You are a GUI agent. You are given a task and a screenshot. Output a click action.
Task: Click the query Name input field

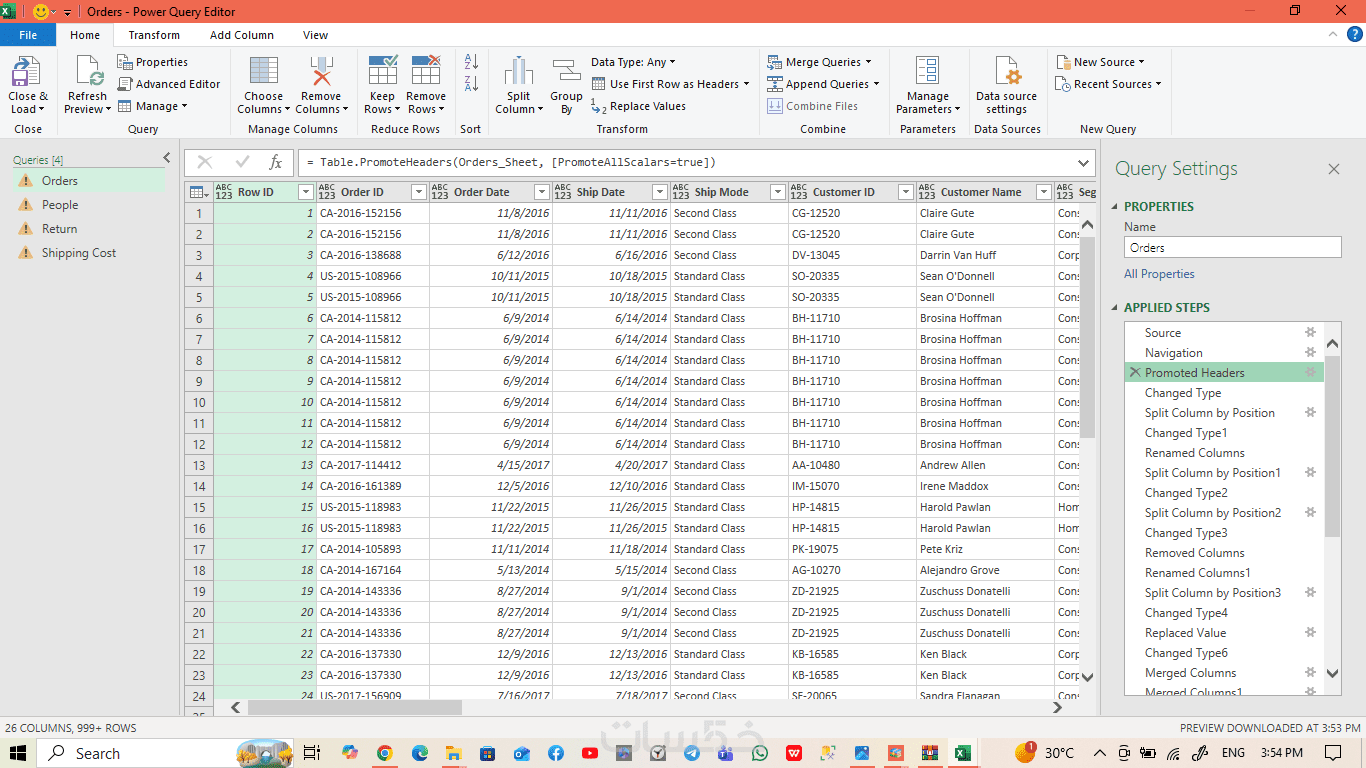(x=1232, y=247)
